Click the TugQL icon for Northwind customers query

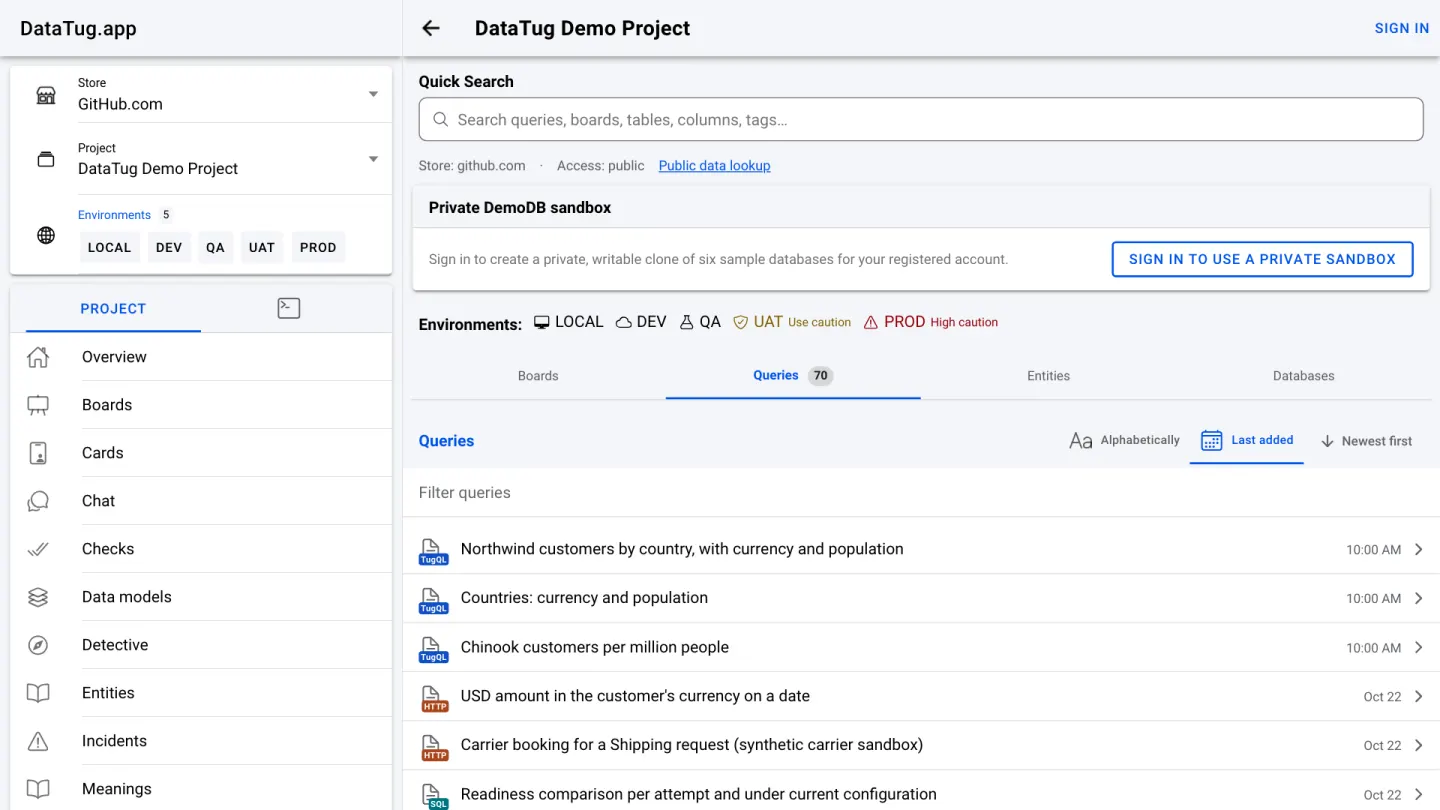tap(433, 551)
